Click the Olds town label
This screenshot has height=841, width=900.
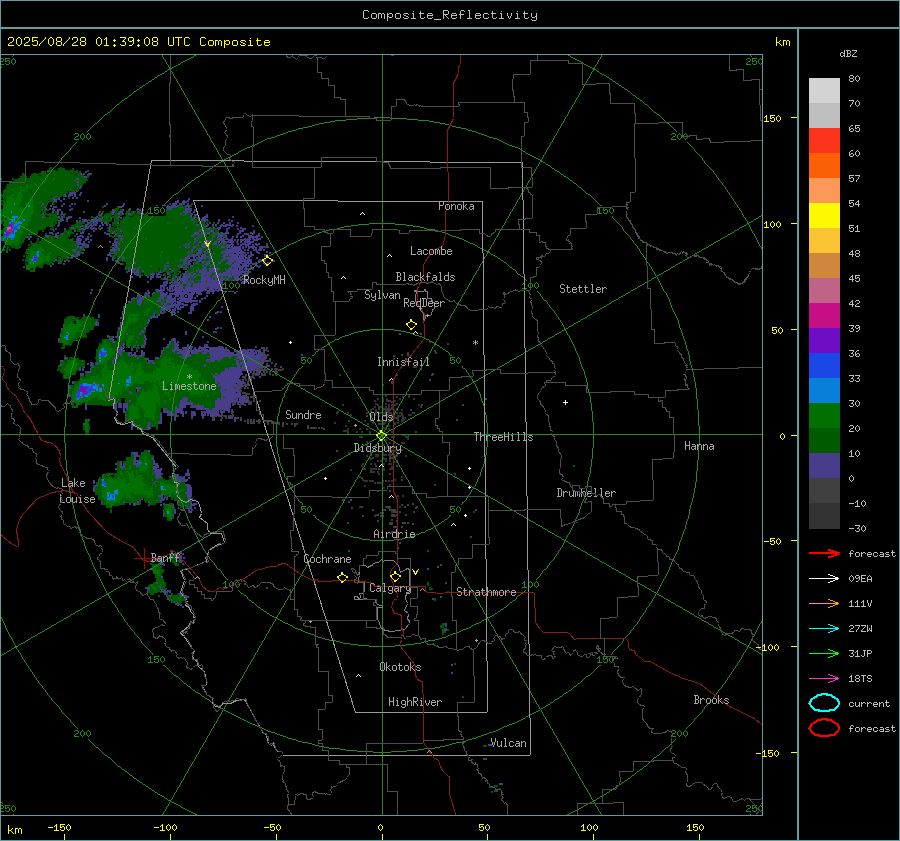(381, 416)
